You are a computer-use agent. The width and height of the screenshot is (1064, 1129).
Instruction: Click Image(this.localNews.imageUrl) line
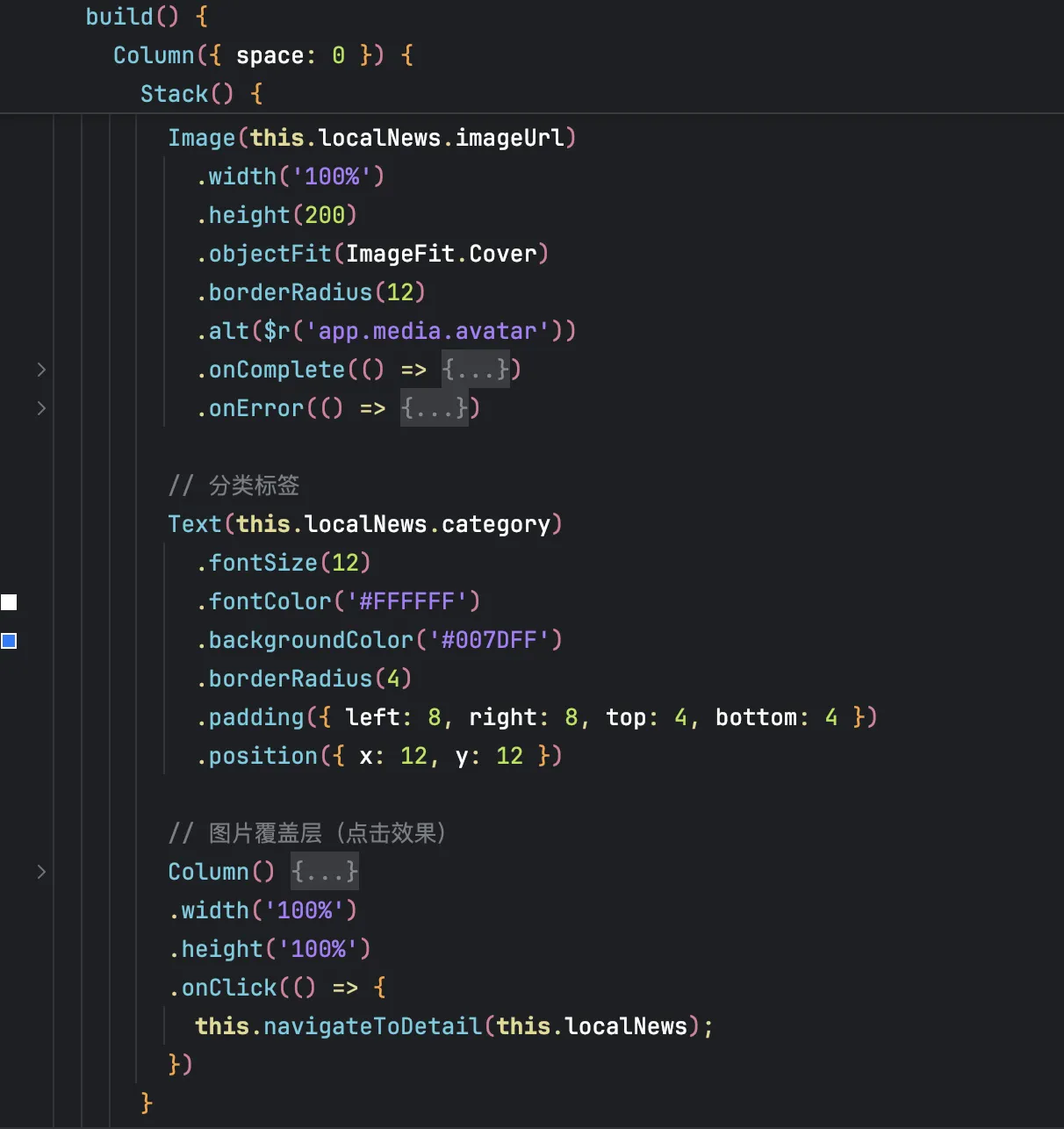pyautogui.click(x=372, y=138)
